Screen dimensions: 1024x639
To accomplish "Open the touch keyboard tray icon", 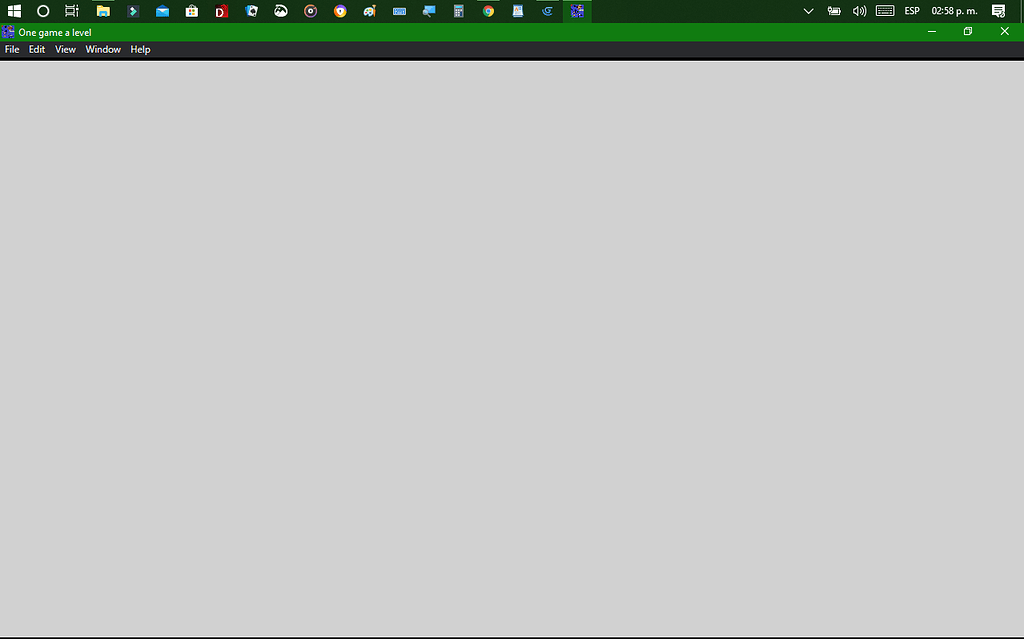I will (884, 11).
